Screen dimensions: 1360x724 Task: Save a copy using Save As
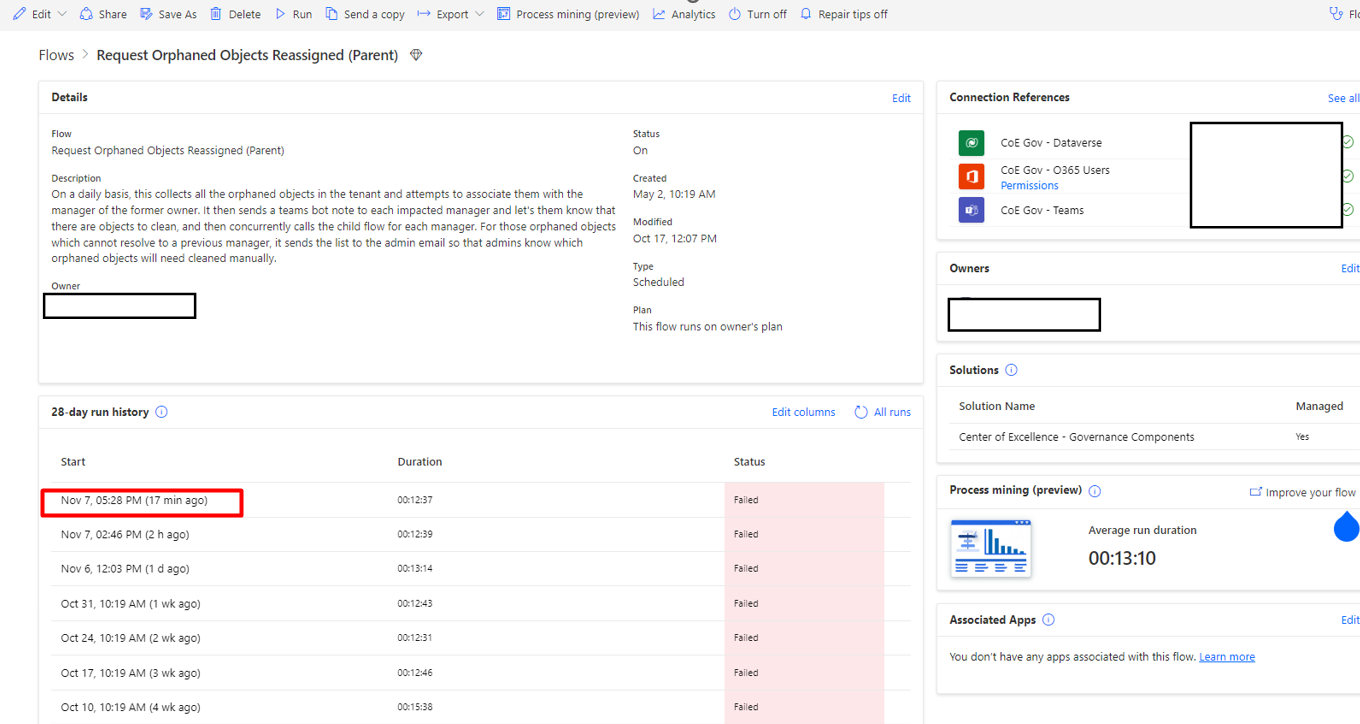tap(167, 14)
